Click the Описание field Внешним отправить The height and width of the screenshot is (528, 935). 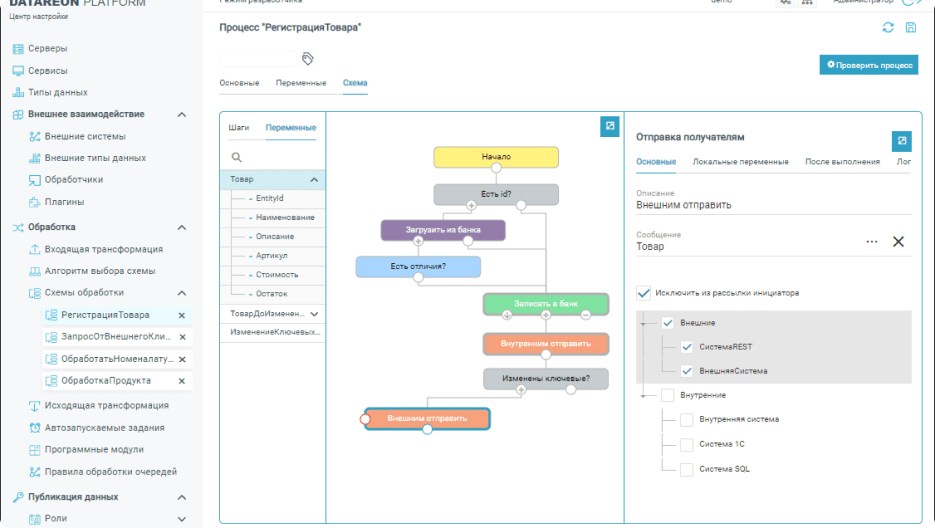(773, 205)
